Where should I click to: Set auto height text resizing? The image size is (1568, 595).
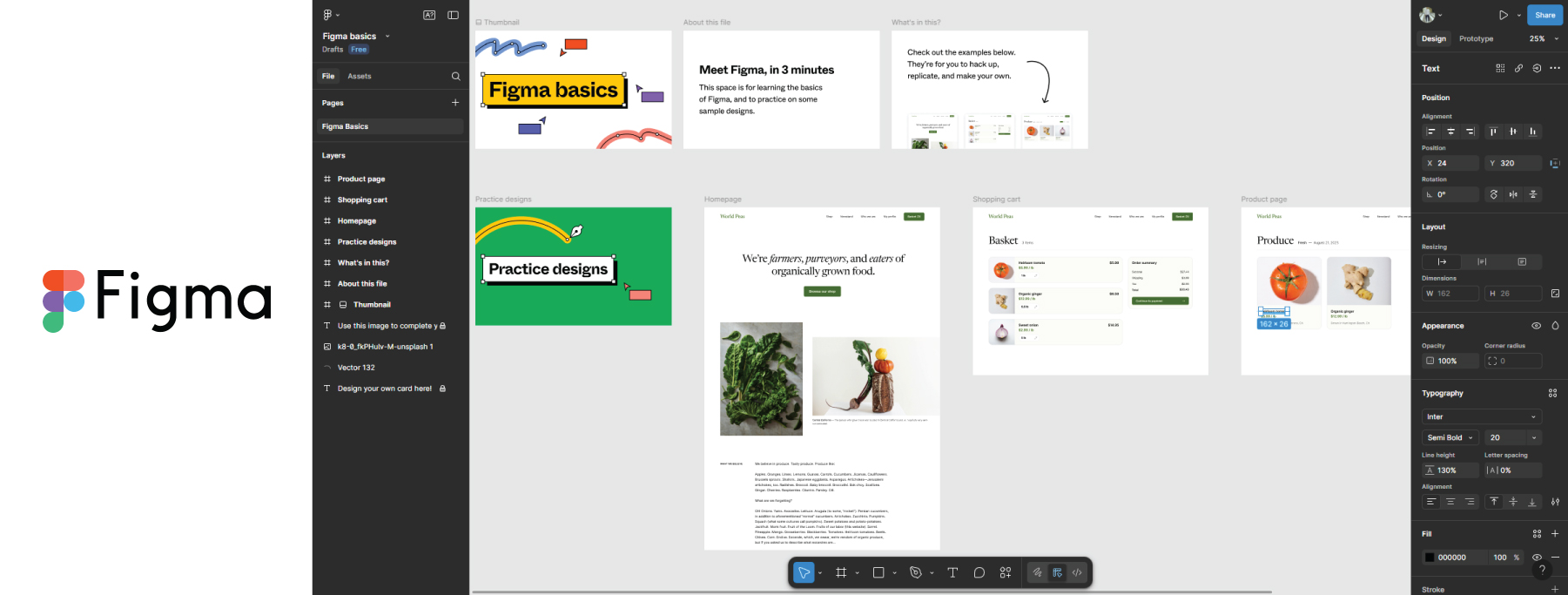(1482, 261)
